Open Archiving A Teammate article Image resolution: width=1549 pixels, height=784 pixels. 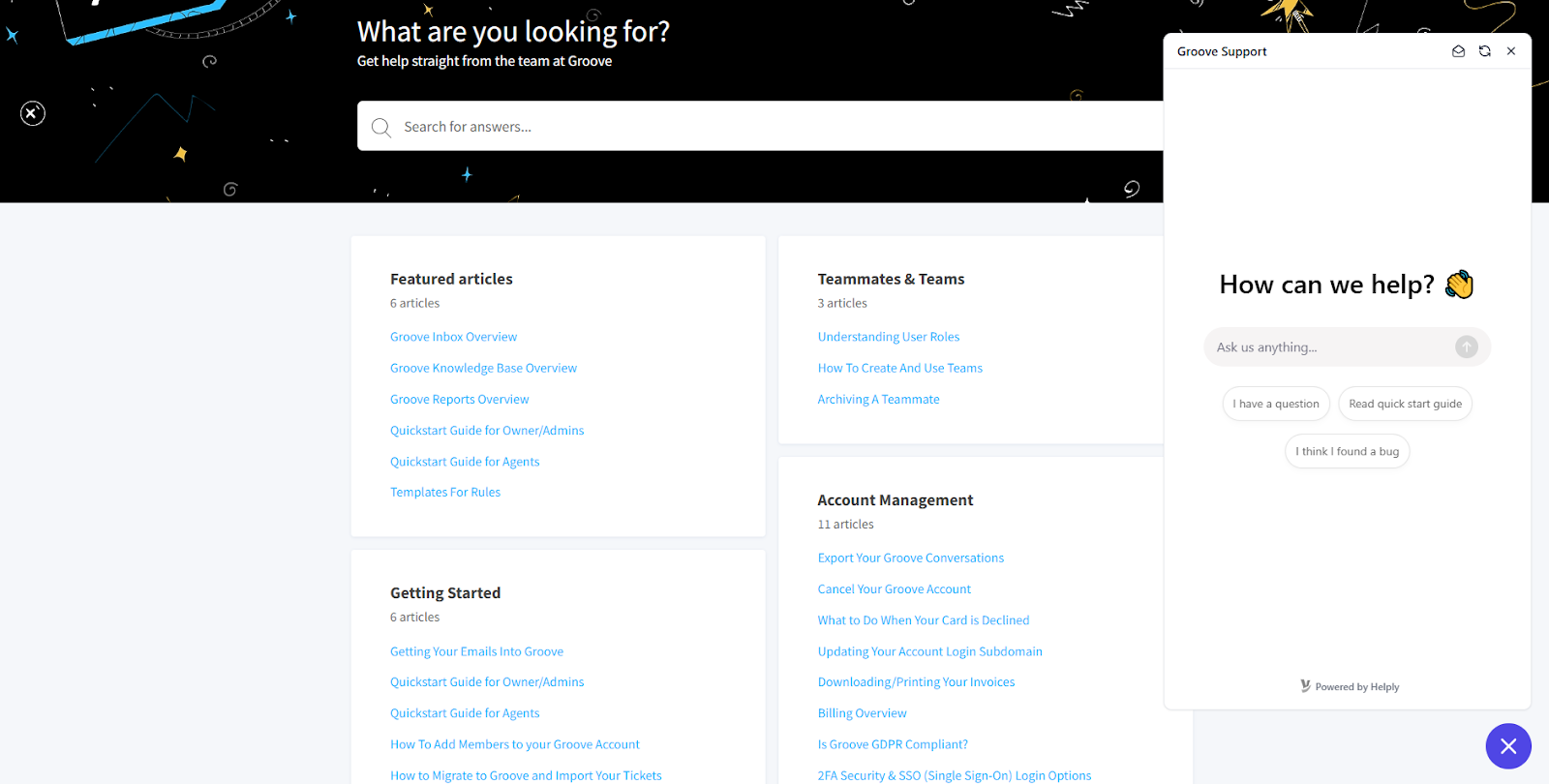point(878,399)
